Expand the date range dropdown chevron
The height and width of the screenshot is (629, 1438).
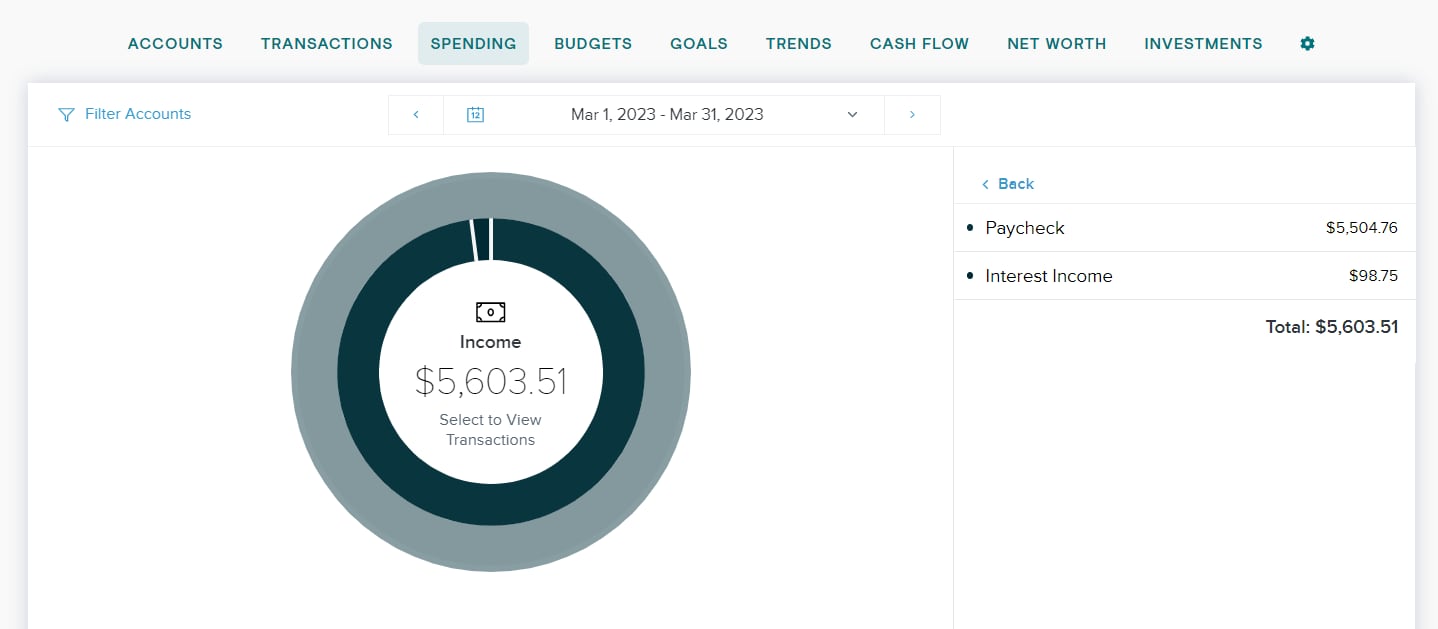click(852, 115)
